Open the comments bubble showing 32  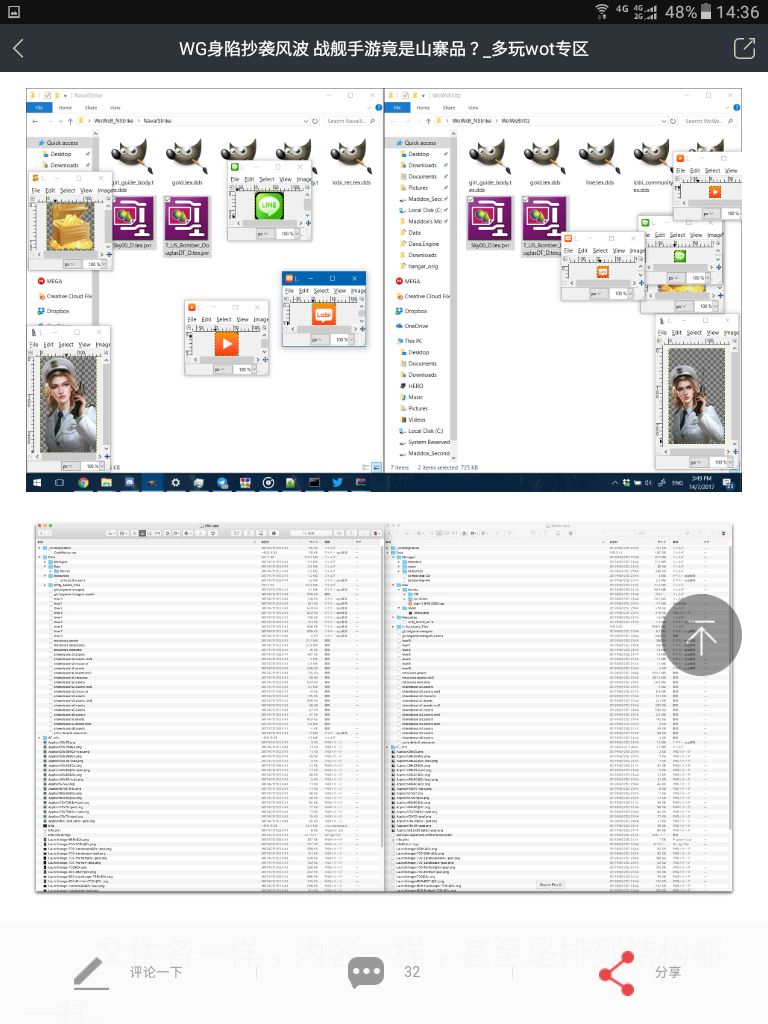(366, 972)
